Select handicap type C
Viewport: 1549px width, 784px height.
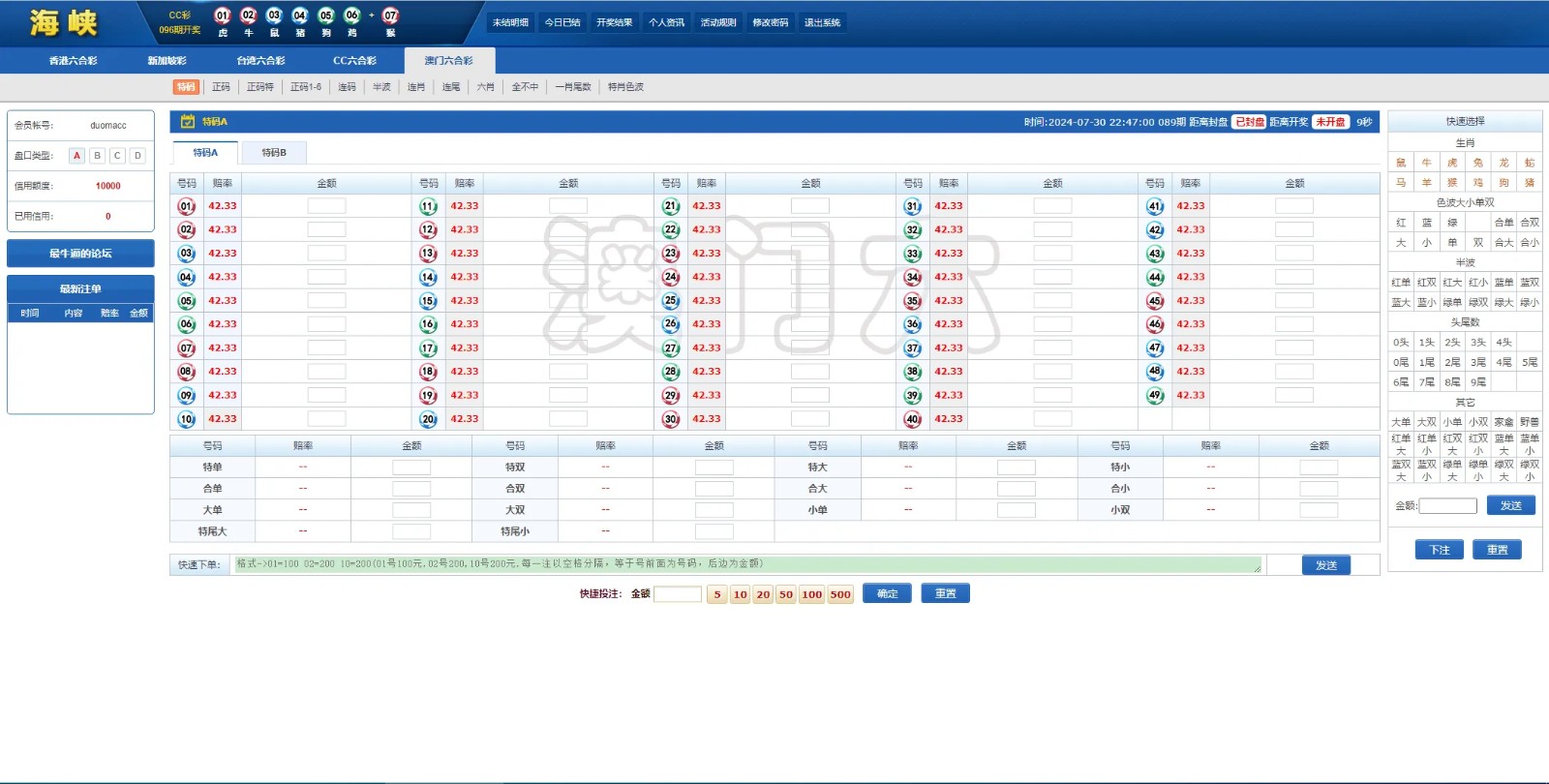pyautogui.click(x=117, y=156)
